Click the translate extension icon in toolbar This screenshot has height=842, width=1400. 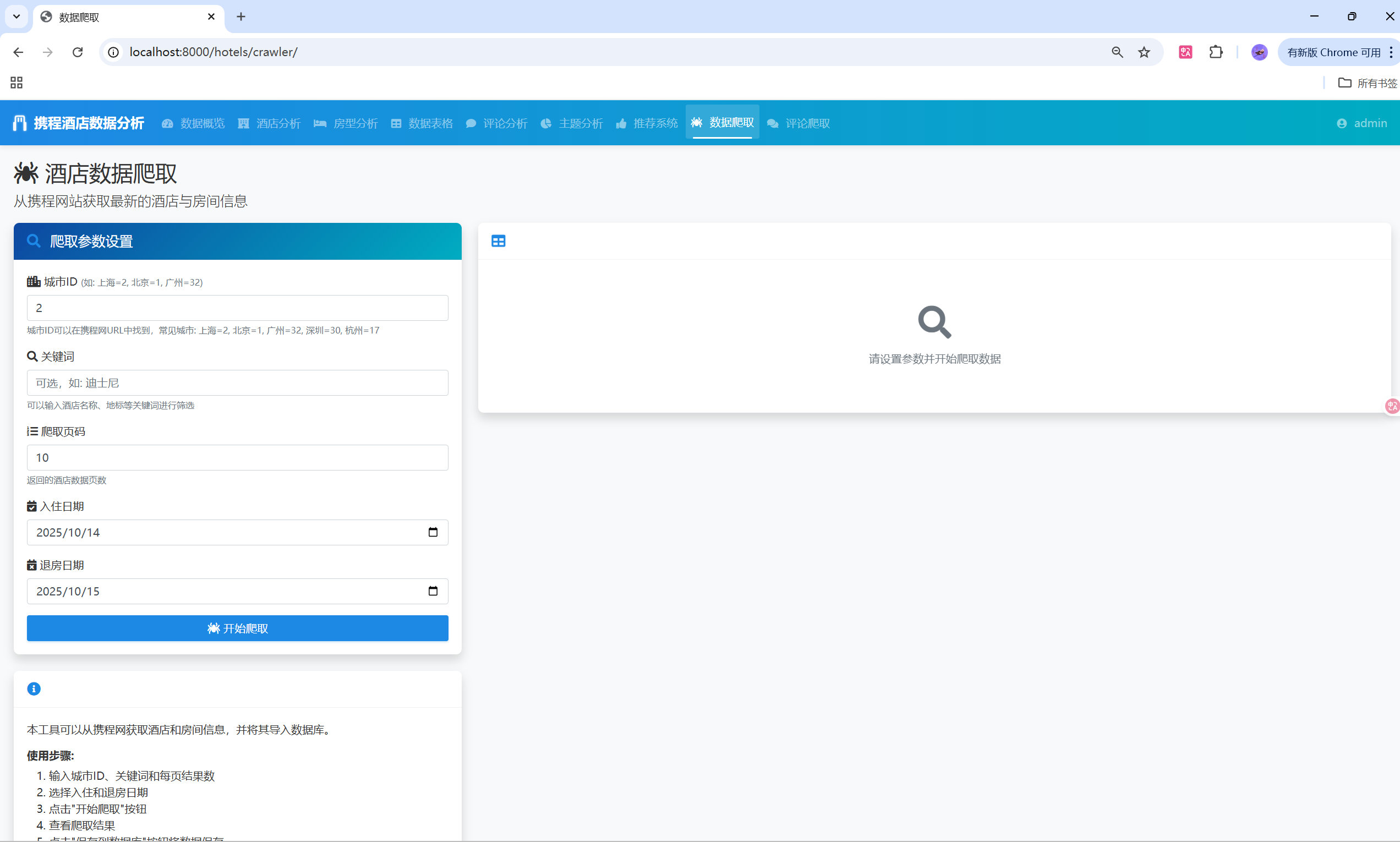1185,52
